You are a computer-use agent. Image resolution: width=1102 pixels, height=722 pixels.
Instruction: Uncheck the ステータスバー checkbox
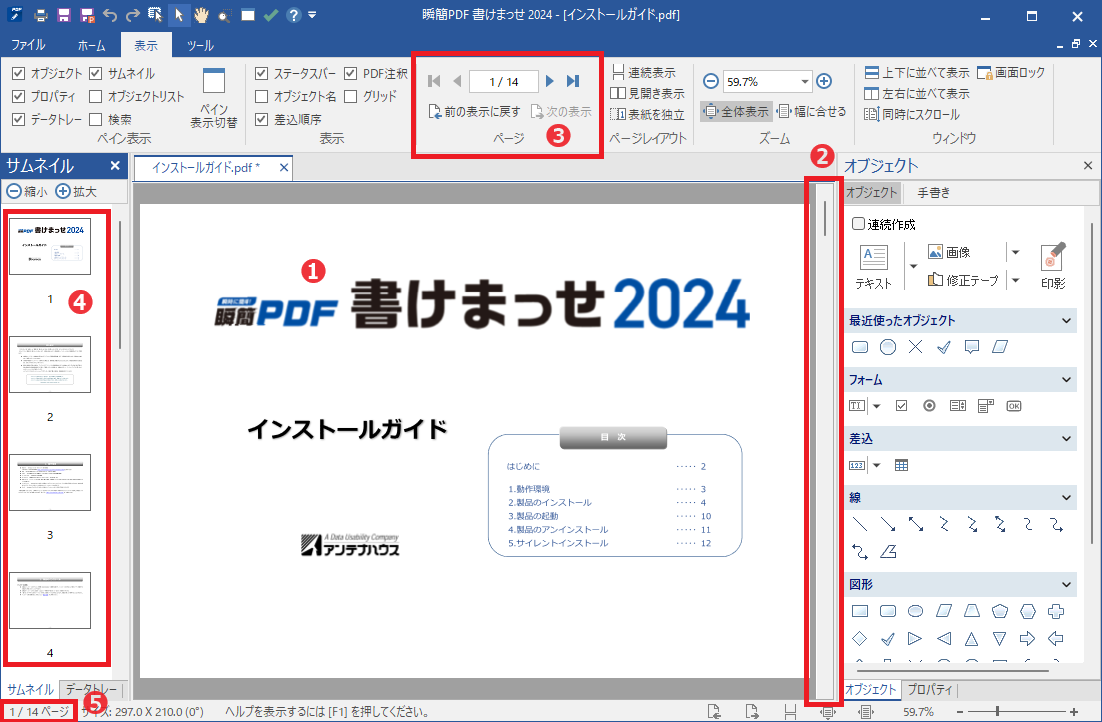point(261,73)
